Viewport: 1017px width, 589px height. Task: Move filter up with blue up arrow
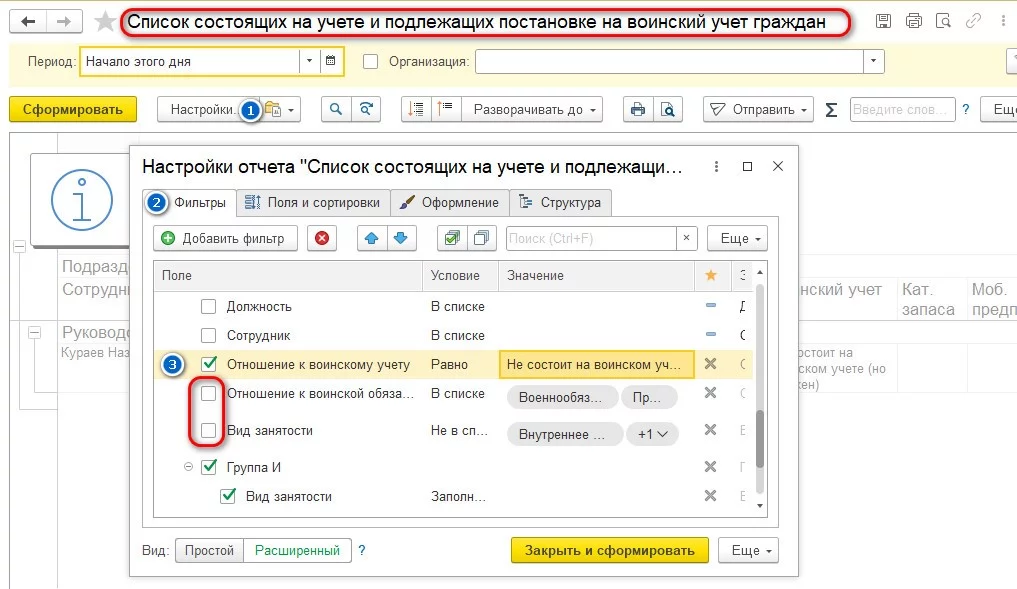(372, 238)
